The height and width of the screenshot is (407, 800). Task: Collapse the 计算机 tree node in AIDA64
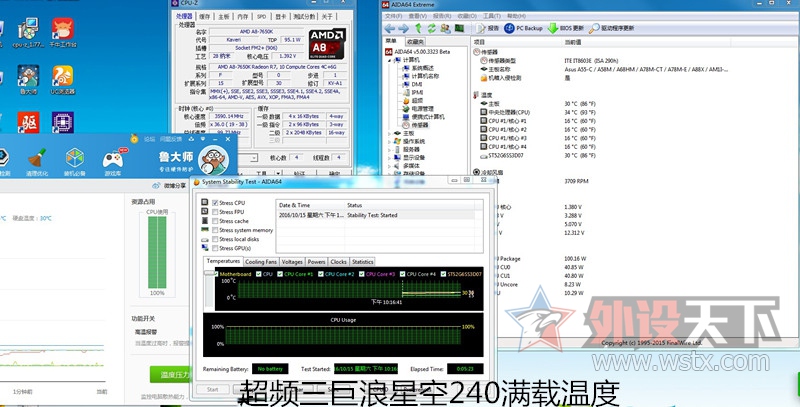(390, 60)
